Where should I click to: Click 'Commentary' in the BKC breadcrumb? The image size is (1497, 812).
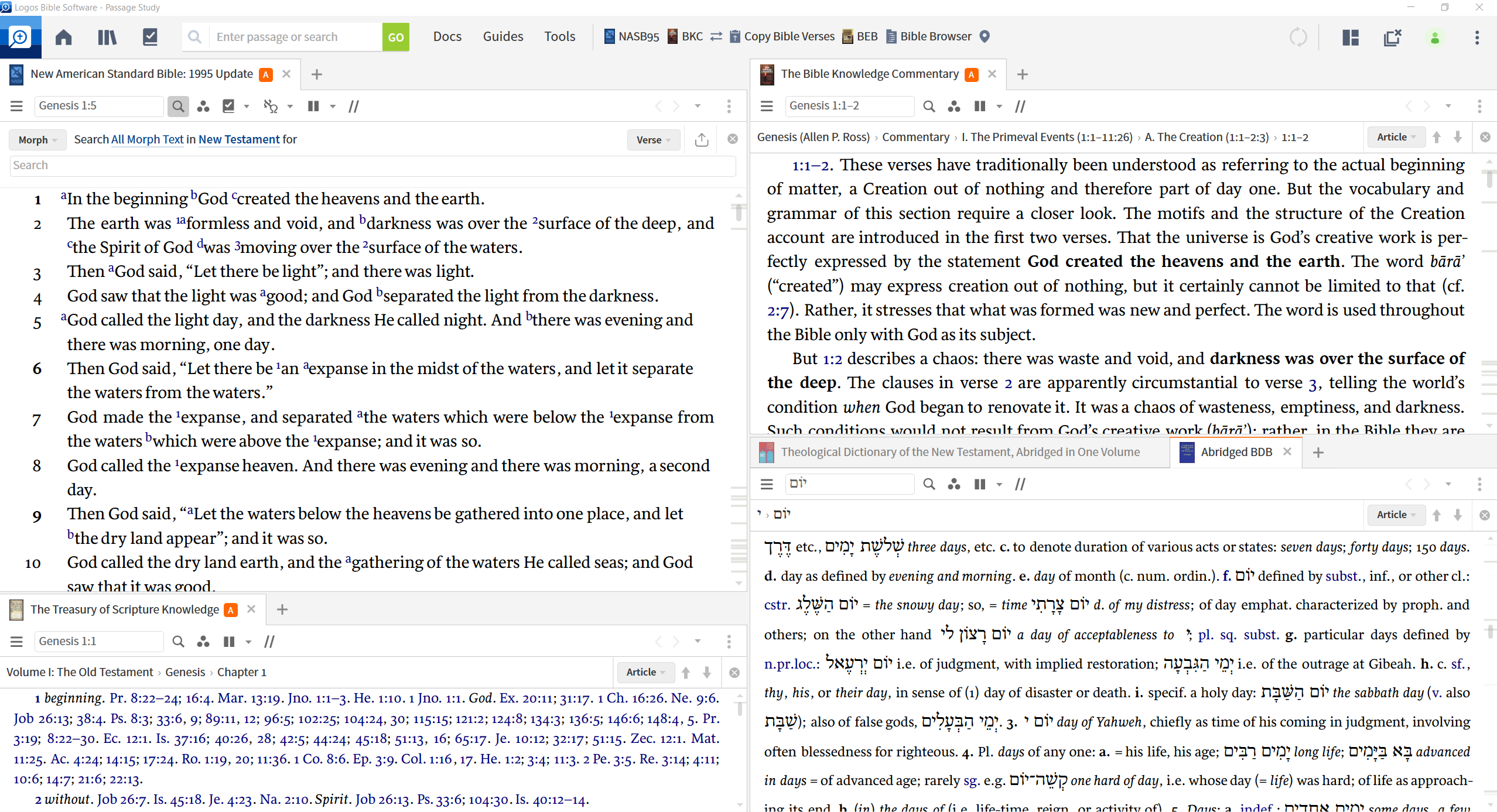point(915,137)
